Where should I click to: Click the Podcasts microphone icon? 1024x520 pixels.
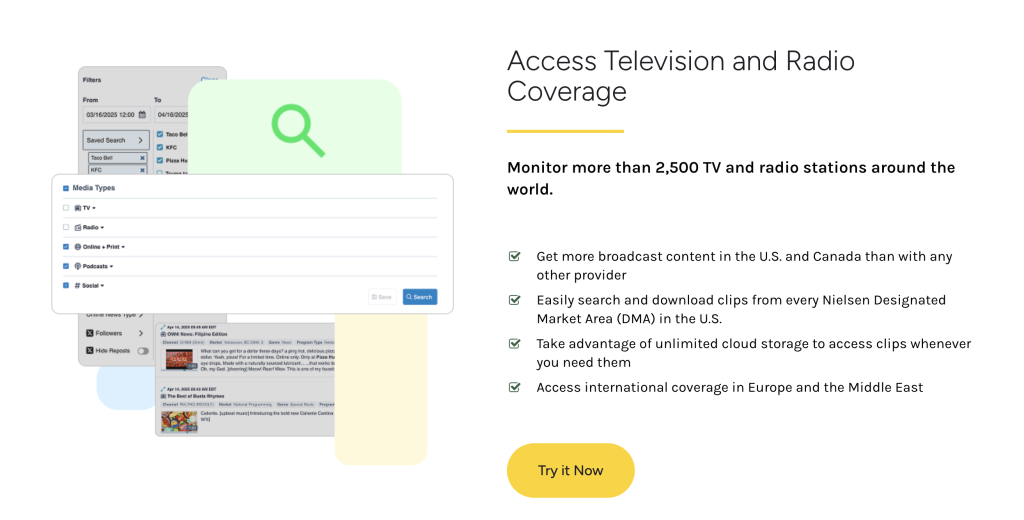pyautogui.click(x=78, y=266)
